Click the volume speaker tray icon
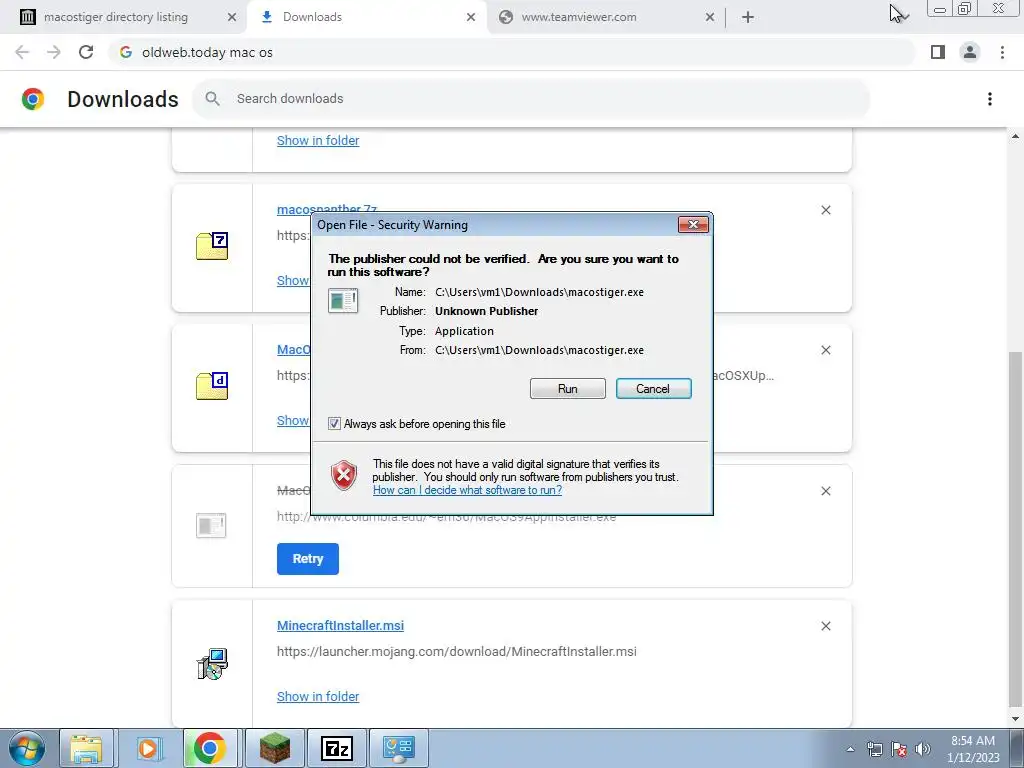1024x768 pixels. (923, 749)
